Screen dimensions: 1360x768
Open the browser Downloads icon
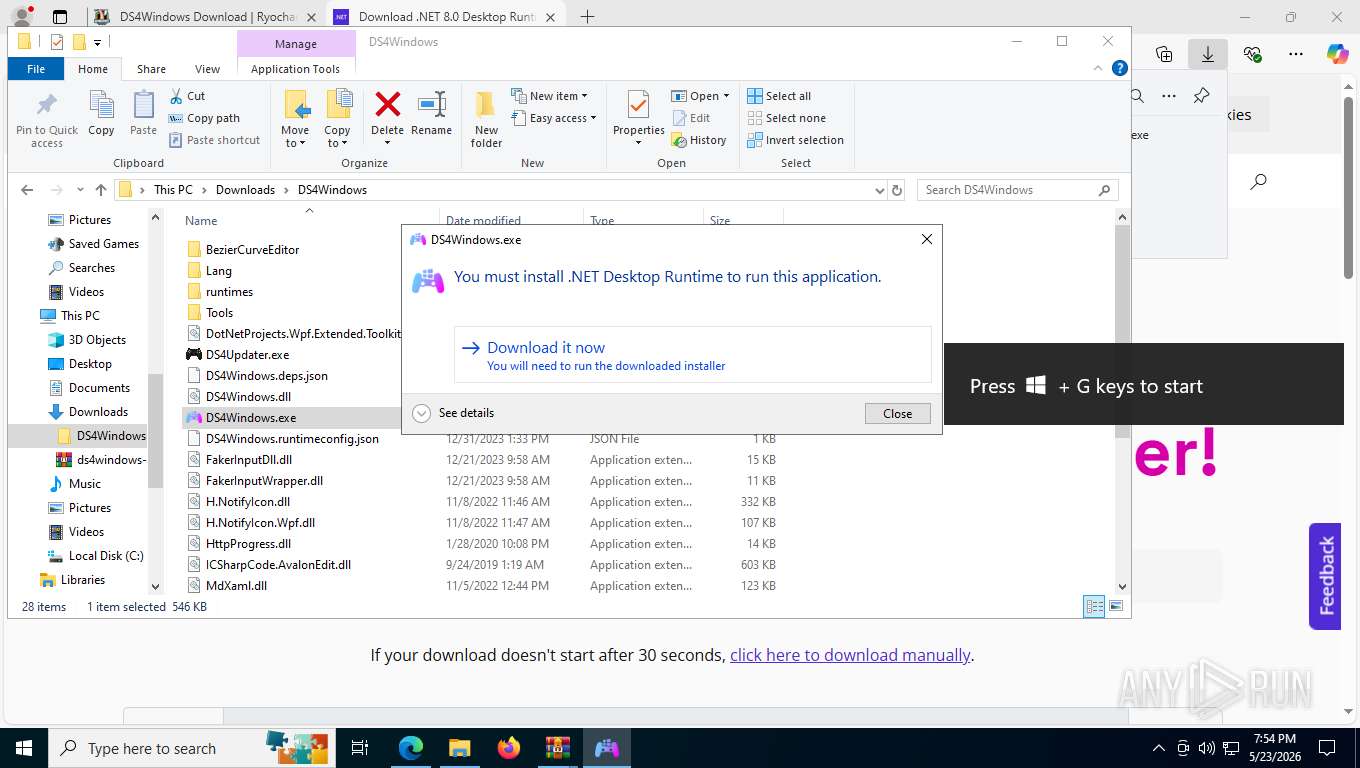pyautogui.click(x=1208, y=55)
